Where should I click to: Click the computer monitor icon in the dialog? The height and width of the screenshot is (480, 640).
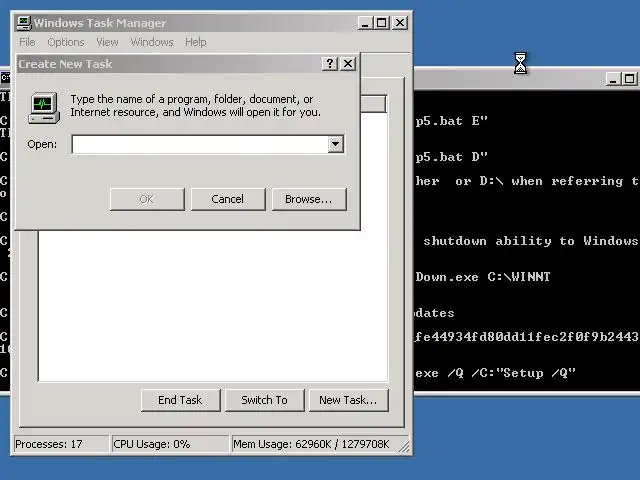[44, 108]
